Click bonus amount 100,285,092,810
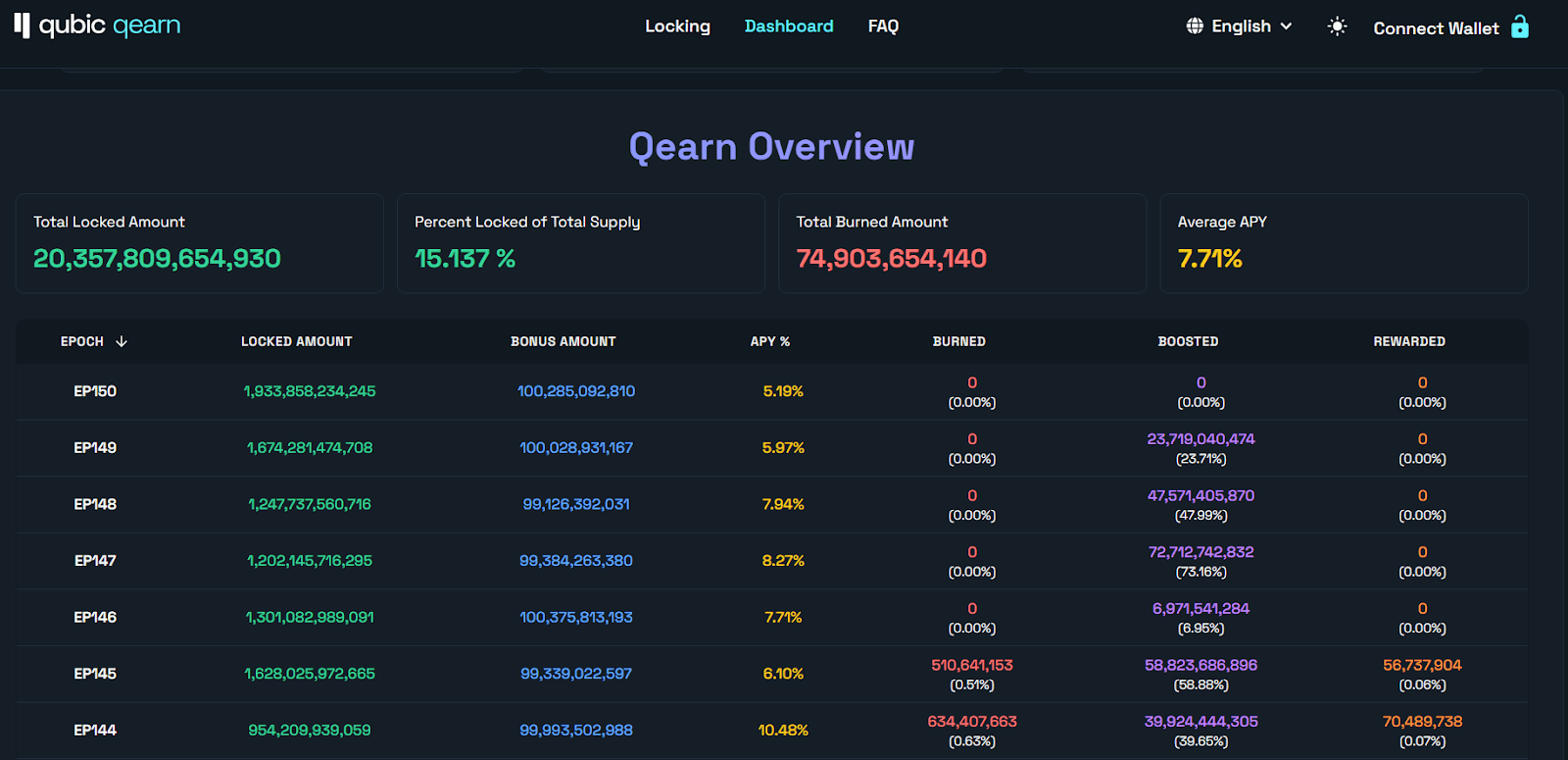The image size is (1568, 760). point(576,391)
